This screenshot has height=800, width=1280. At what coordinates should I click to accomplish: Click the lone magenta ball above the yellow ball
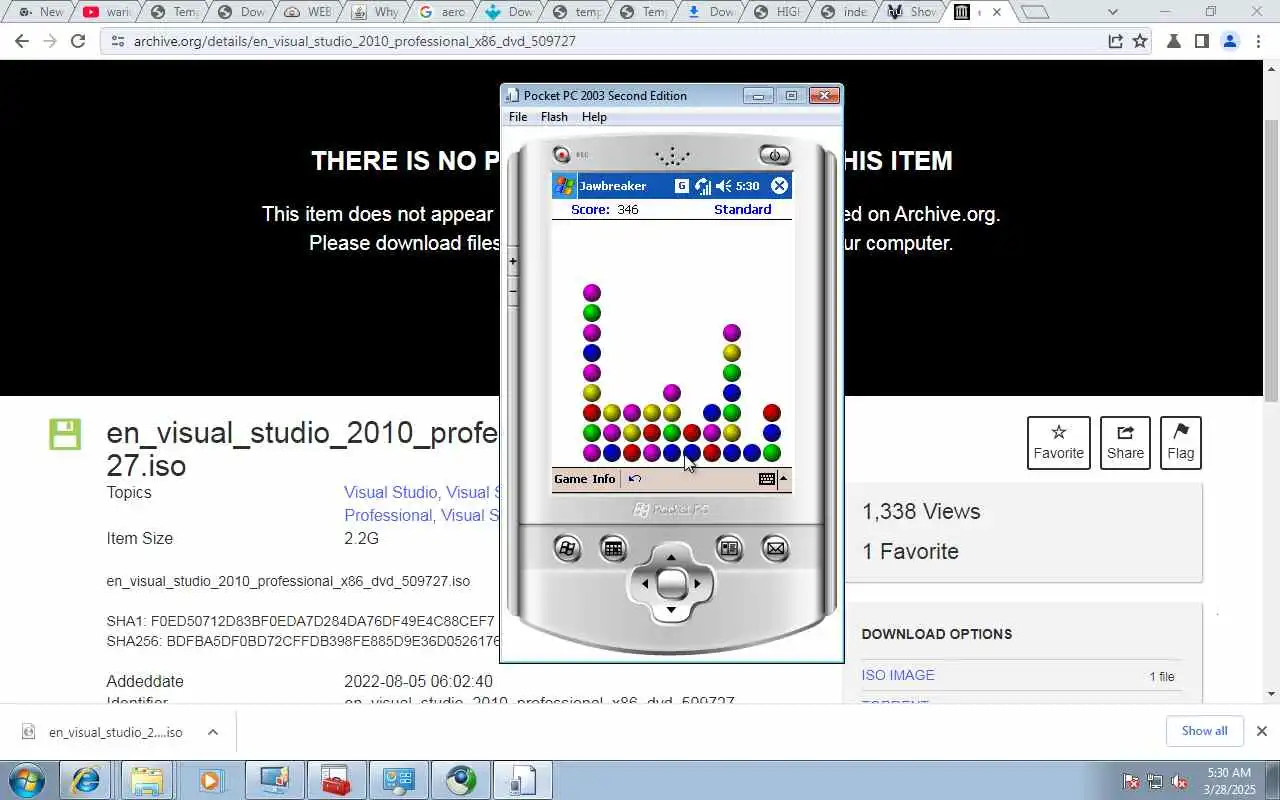(672, 393)
